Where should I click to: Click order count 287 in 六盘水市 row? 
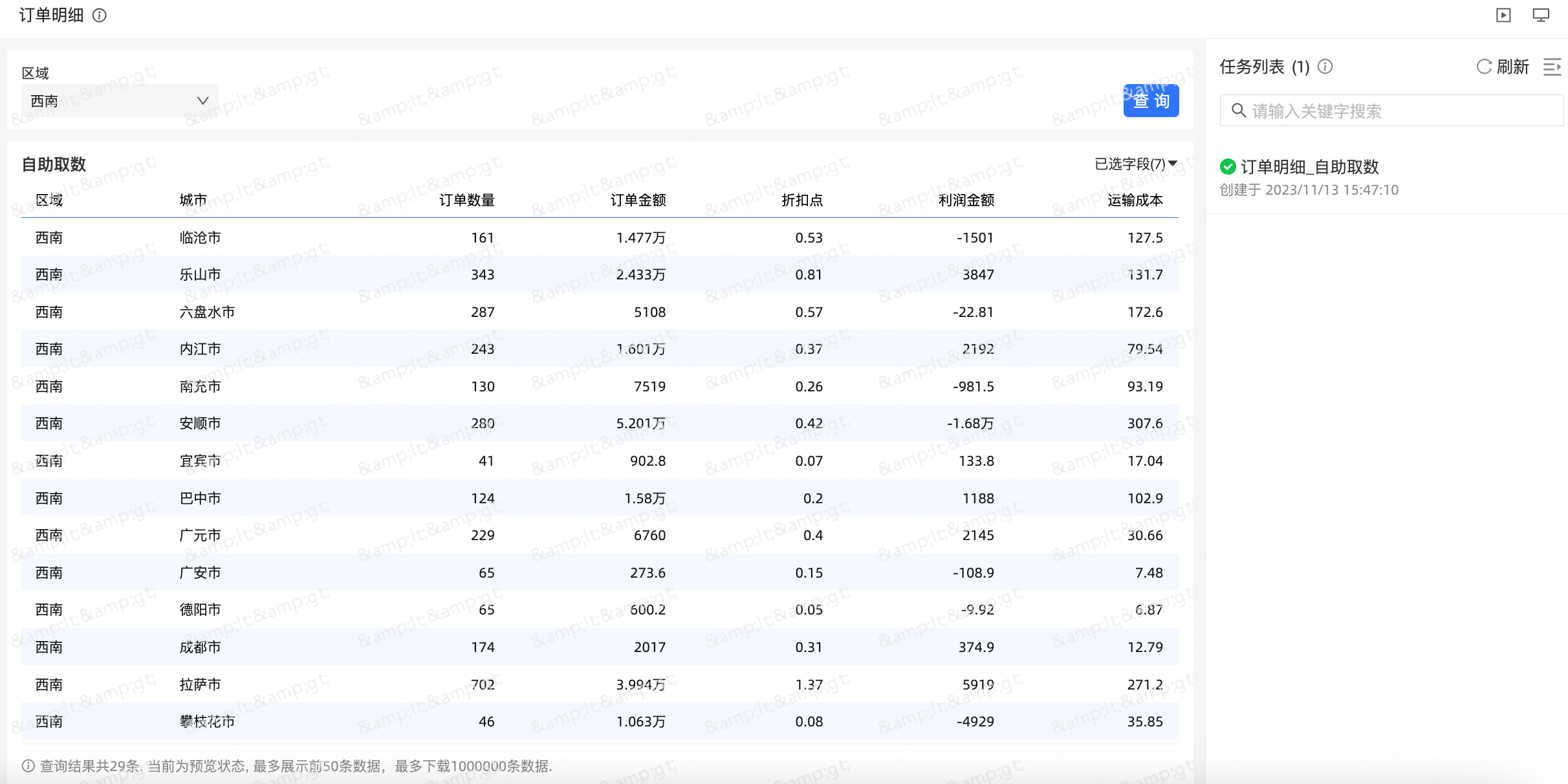pos(483,312)
